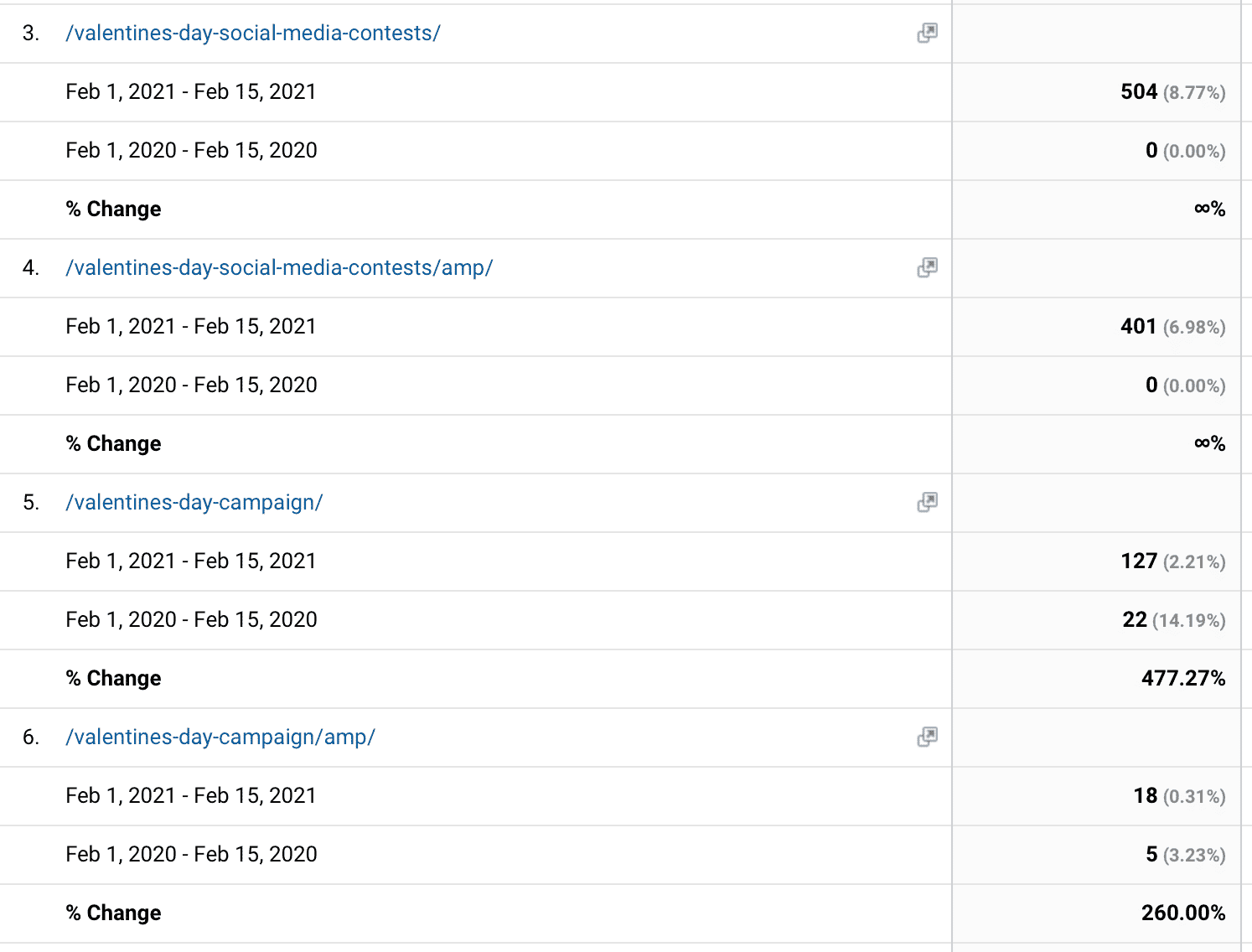Open the /valentines-day-campaign/ page link
Viewport: 1252px width, 952px height.
click(x=194, y=503)
